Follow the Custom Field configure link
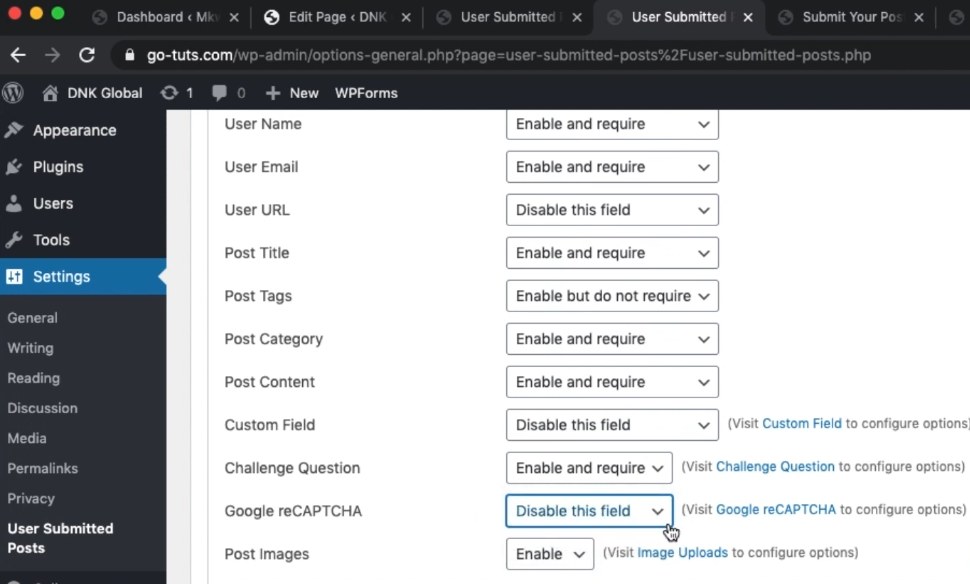This screenshot has width=970, height=584. pyautogui.click(x=801, y=424)
